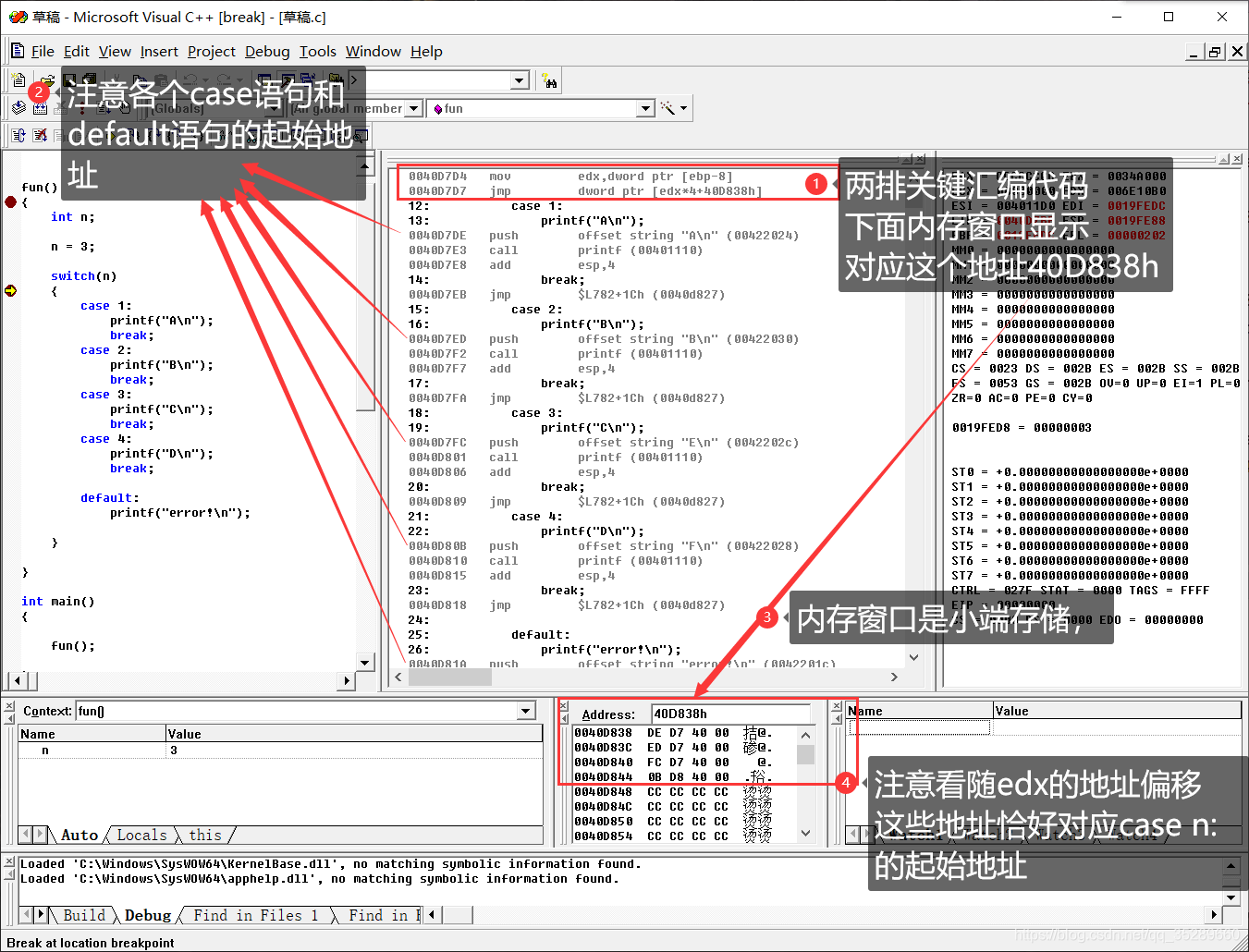This screenshot has width=1249, height=952.
Task: Click the Compile icon in build toolbar
Action: click(x=18, y=108)
